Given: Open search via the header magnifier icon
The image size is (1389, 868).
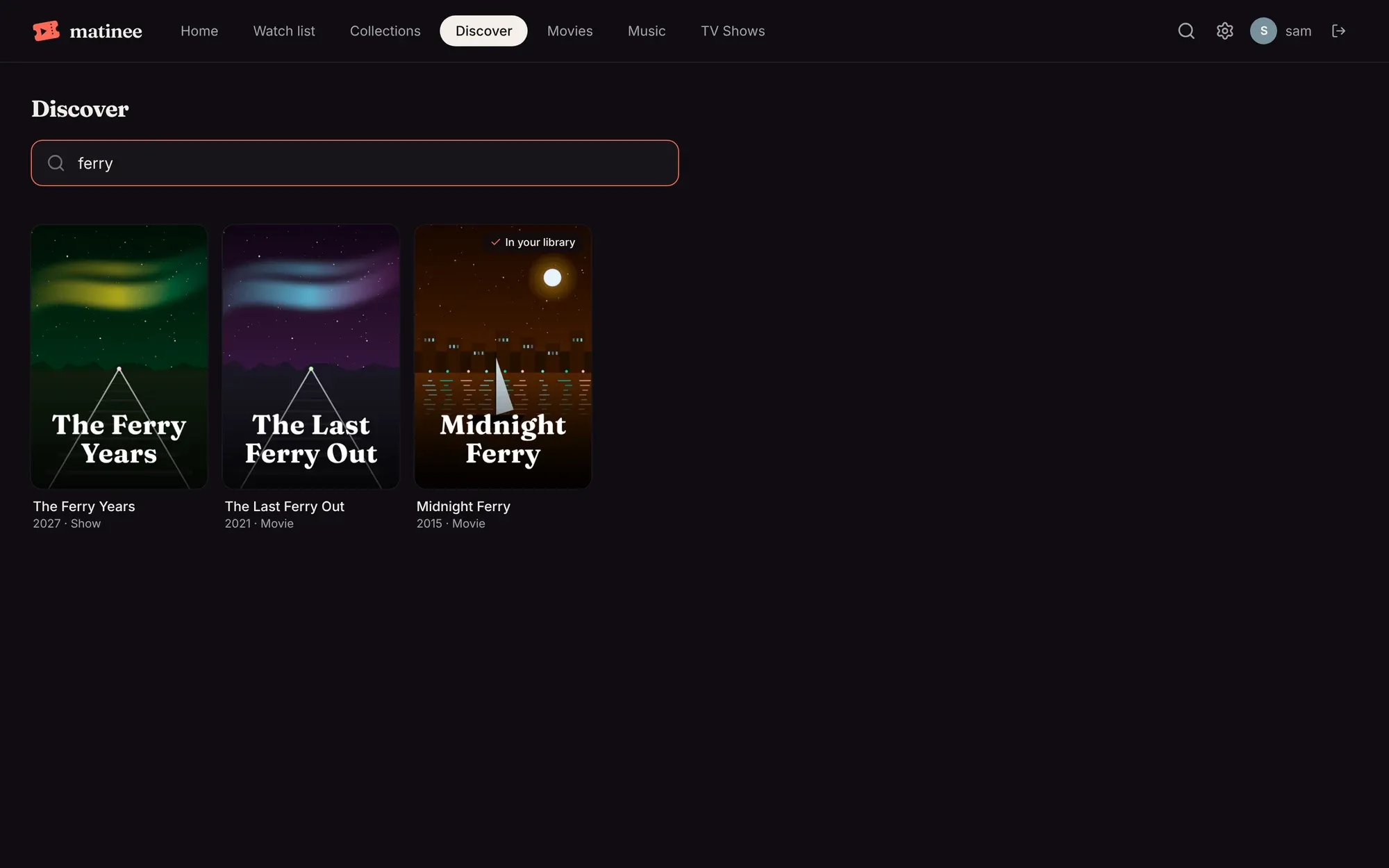Looking at the screenshot, I should pyautogui.click(x=1186, y=31).
